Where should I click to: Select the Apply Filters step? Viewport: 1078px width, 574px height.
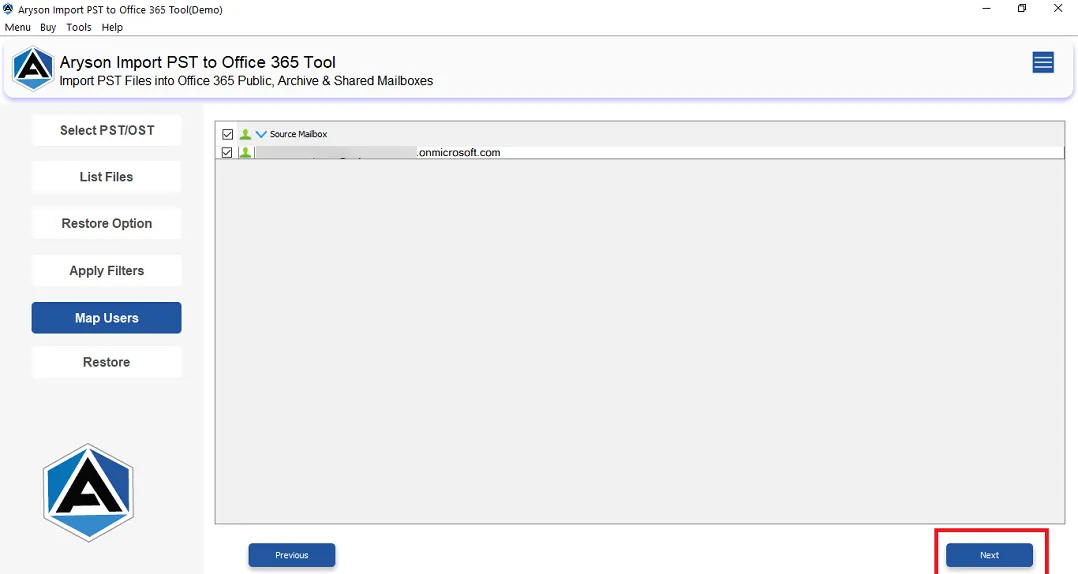coord(107,271)
